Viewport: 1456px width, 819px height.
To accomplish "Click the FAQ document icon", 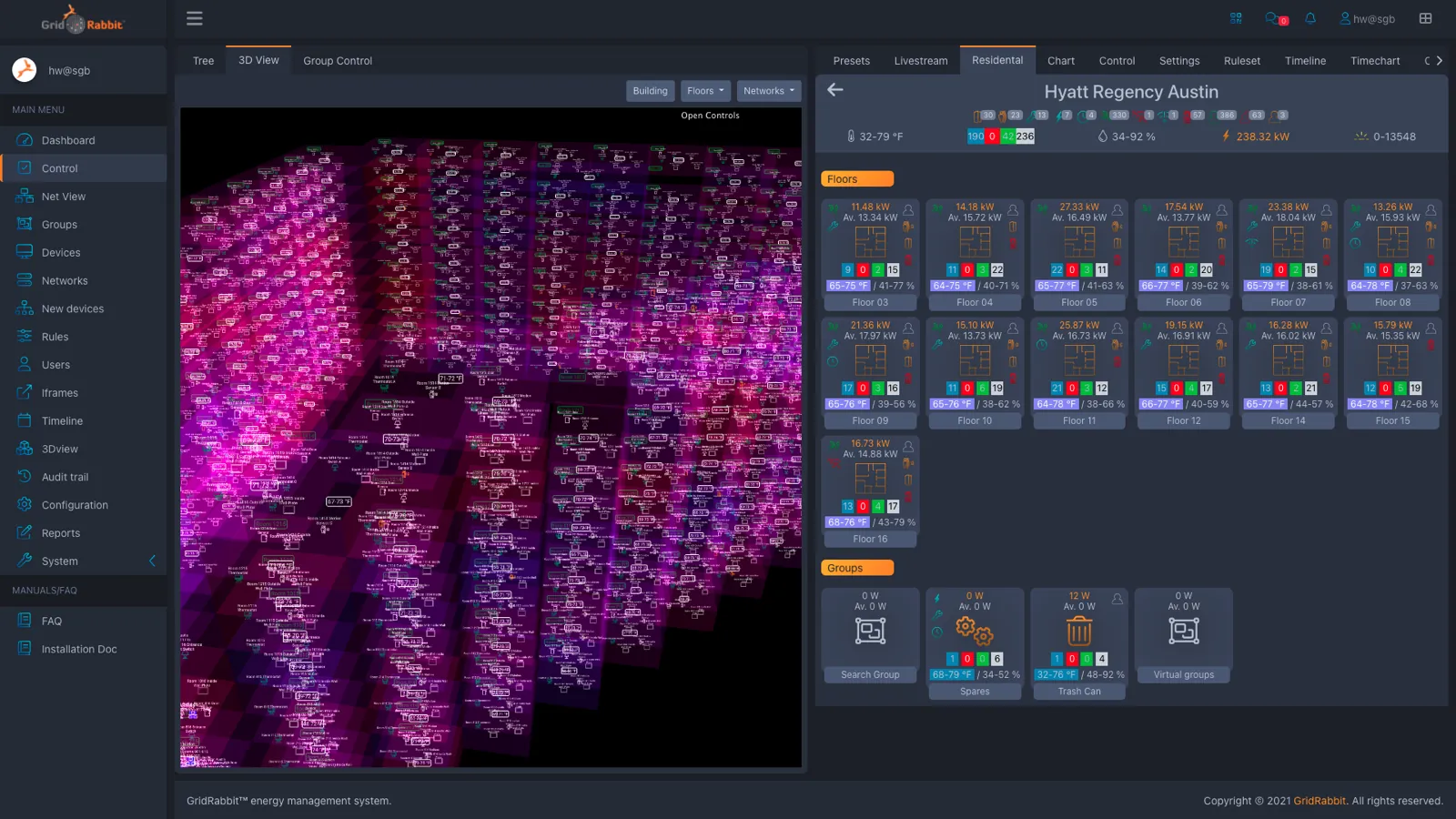I will (x=25, y=621).
